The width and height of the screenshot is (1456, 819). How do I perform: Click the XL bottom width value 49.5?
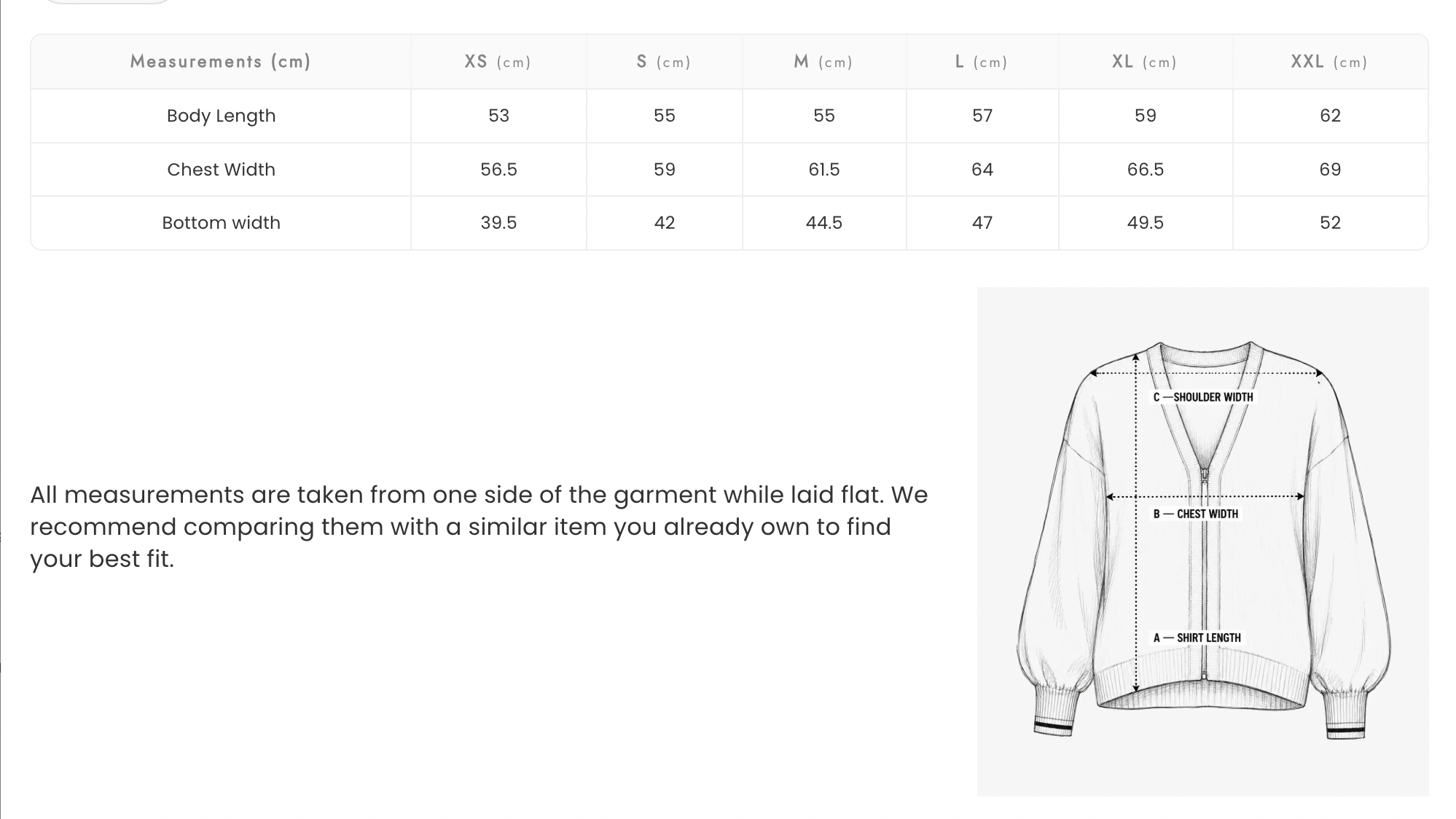tap(1145, 223)
